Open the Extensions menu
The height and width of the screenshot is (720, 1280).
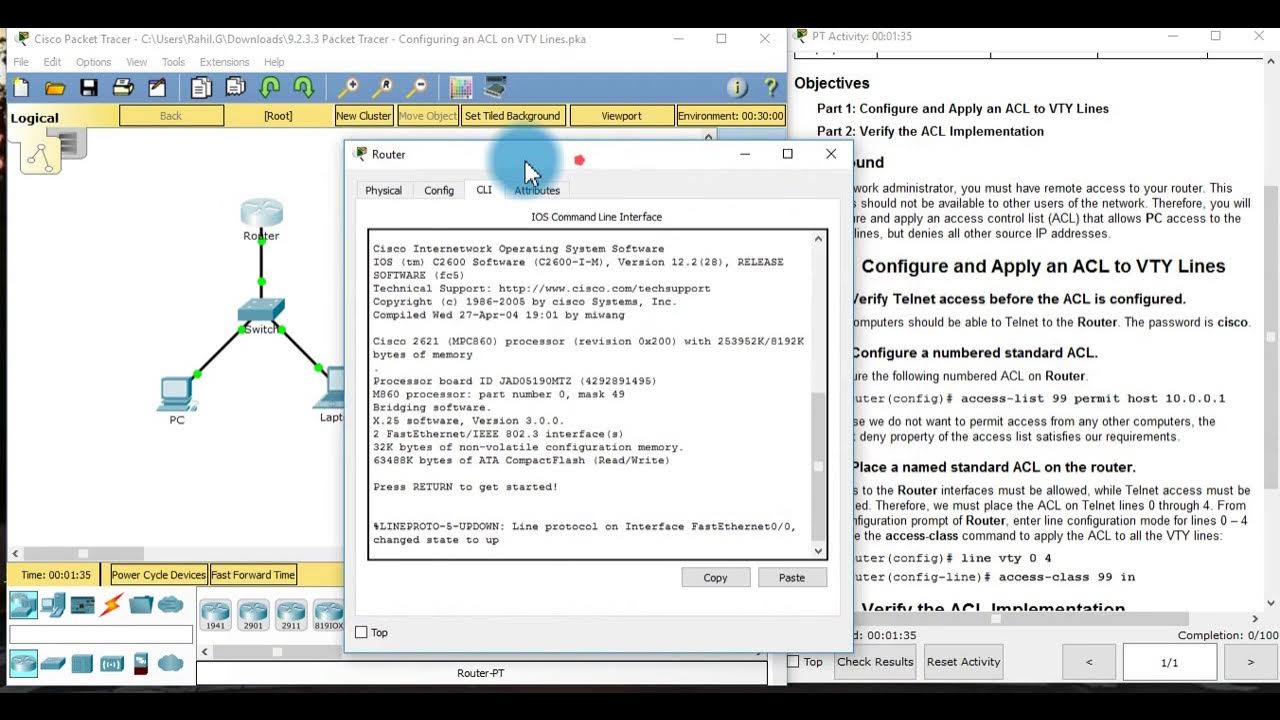(x=224, y=62)
